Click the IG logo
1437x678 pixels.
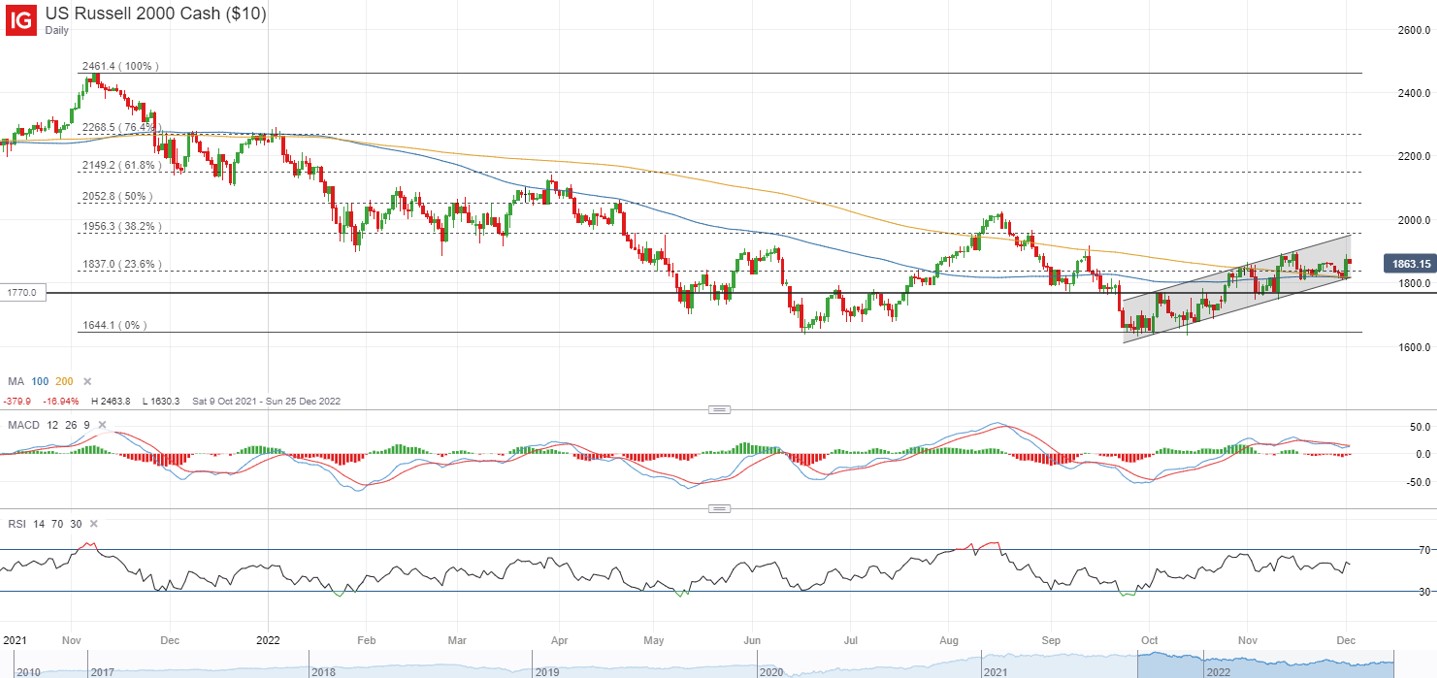coord(23,20)
